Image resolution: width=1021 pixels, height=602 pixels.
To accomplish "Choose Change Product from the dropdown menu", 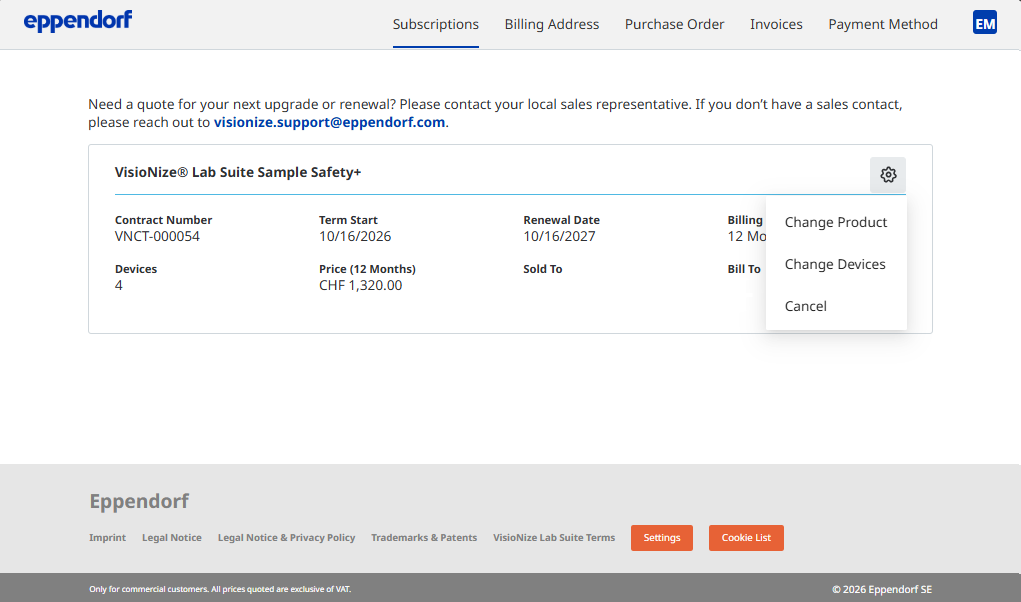I will 836,222.
